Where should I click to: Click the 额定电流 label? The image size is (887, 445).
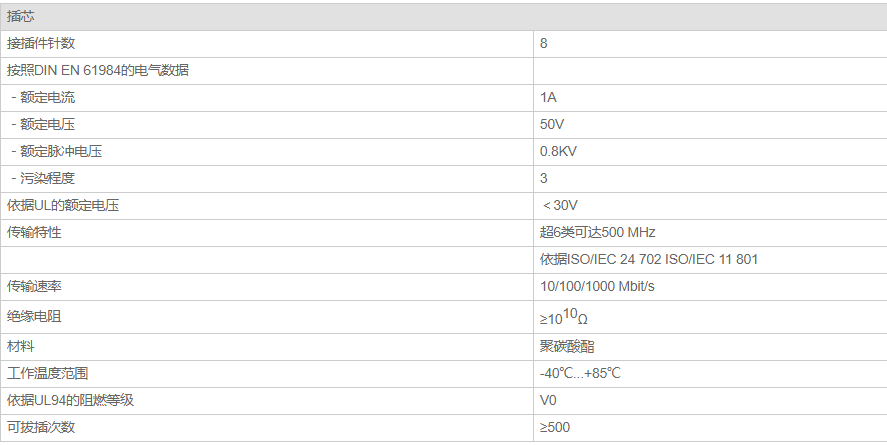(48, 97)
